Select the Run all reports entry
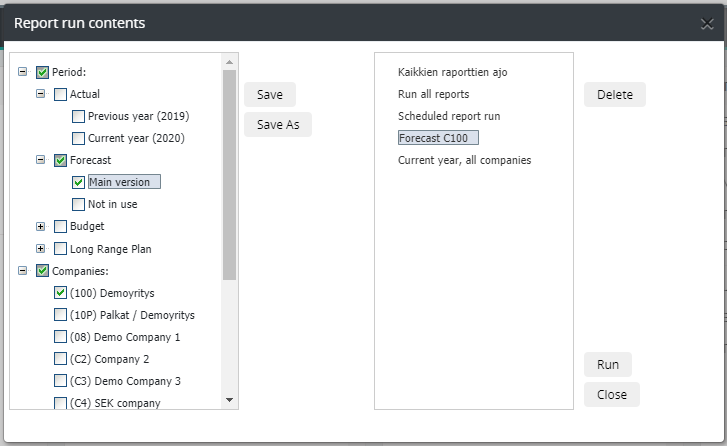 pos(434,94)
